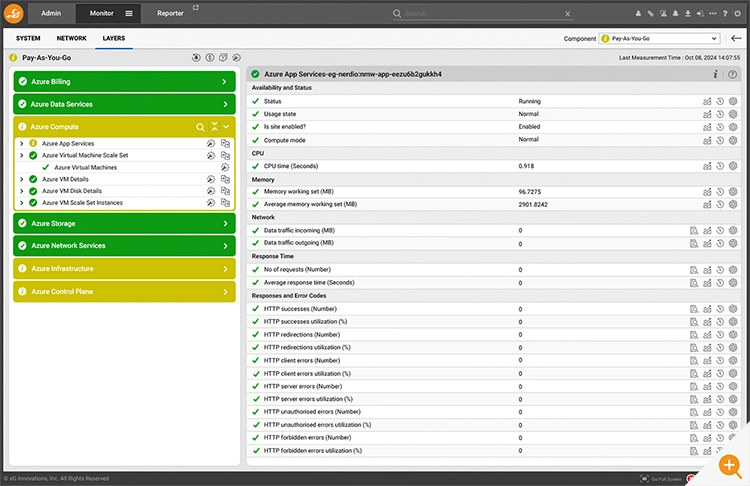This screenshot has height=486, width=750.
Task: Open detailed diagnosis for No of requests
Action: tap(694, 270)
